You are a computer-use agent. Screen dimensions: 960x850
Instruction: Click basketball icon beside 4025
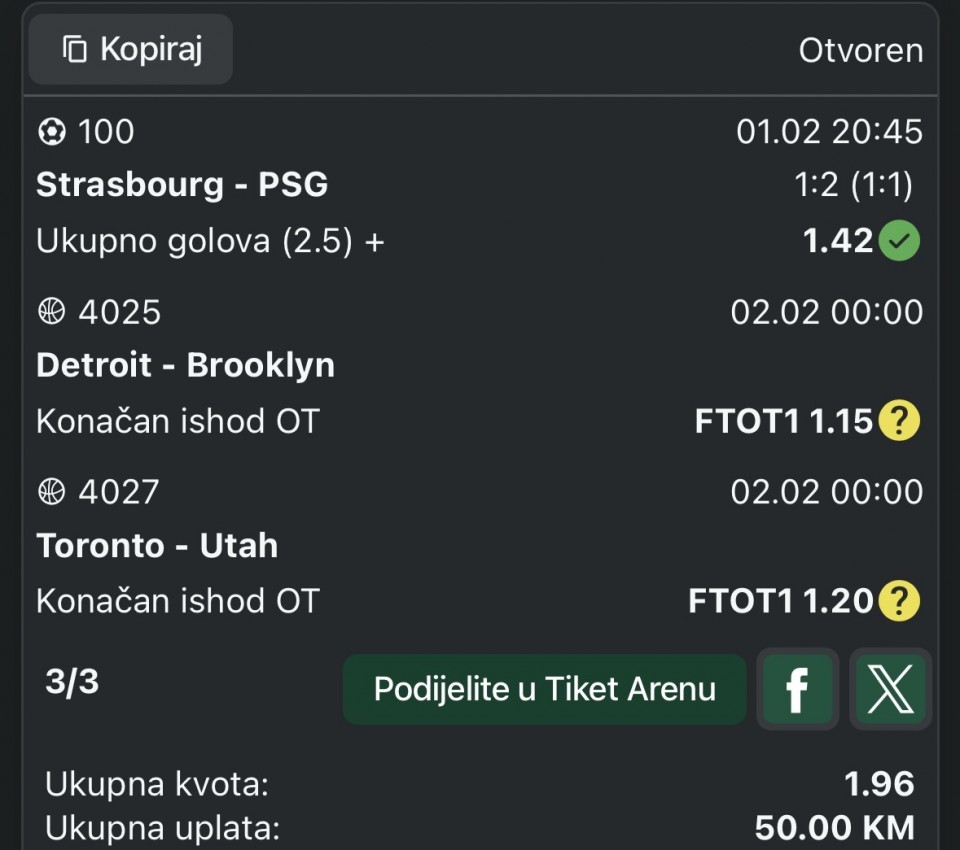[x=51, y=312]
